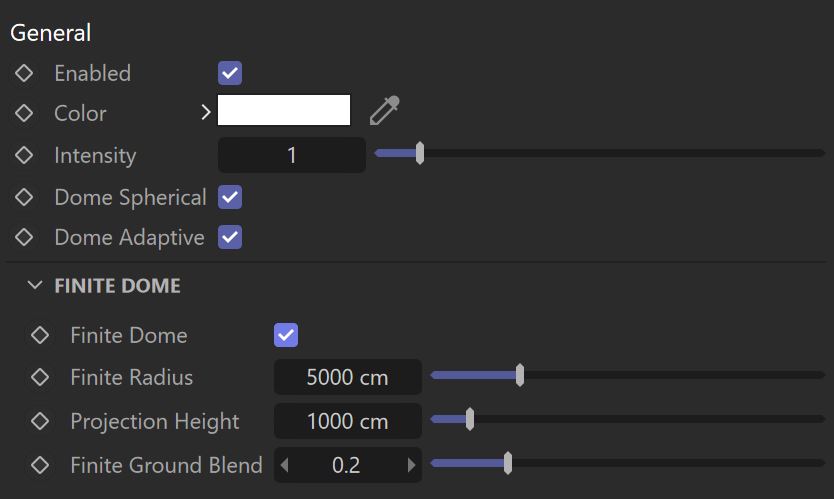Click the Finite Radius field 5000 cm
This screenshot has width=834, height=499.
tap(348, 377)
